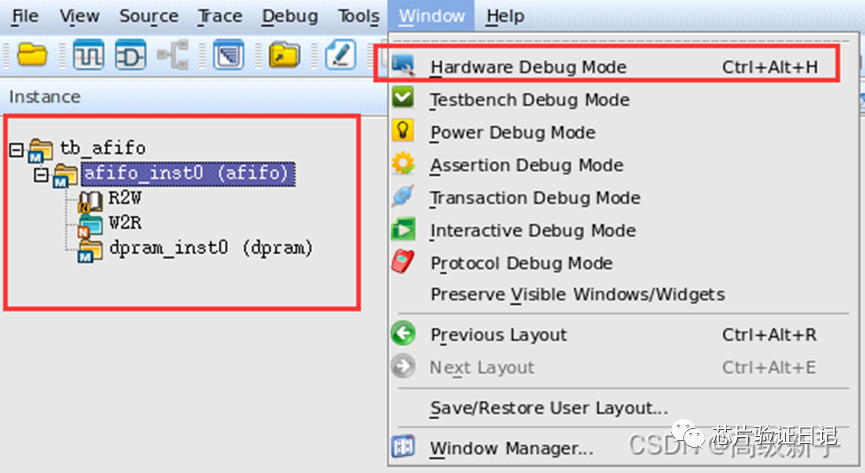Open new schematic window toolbar icon

pos(131,55)
